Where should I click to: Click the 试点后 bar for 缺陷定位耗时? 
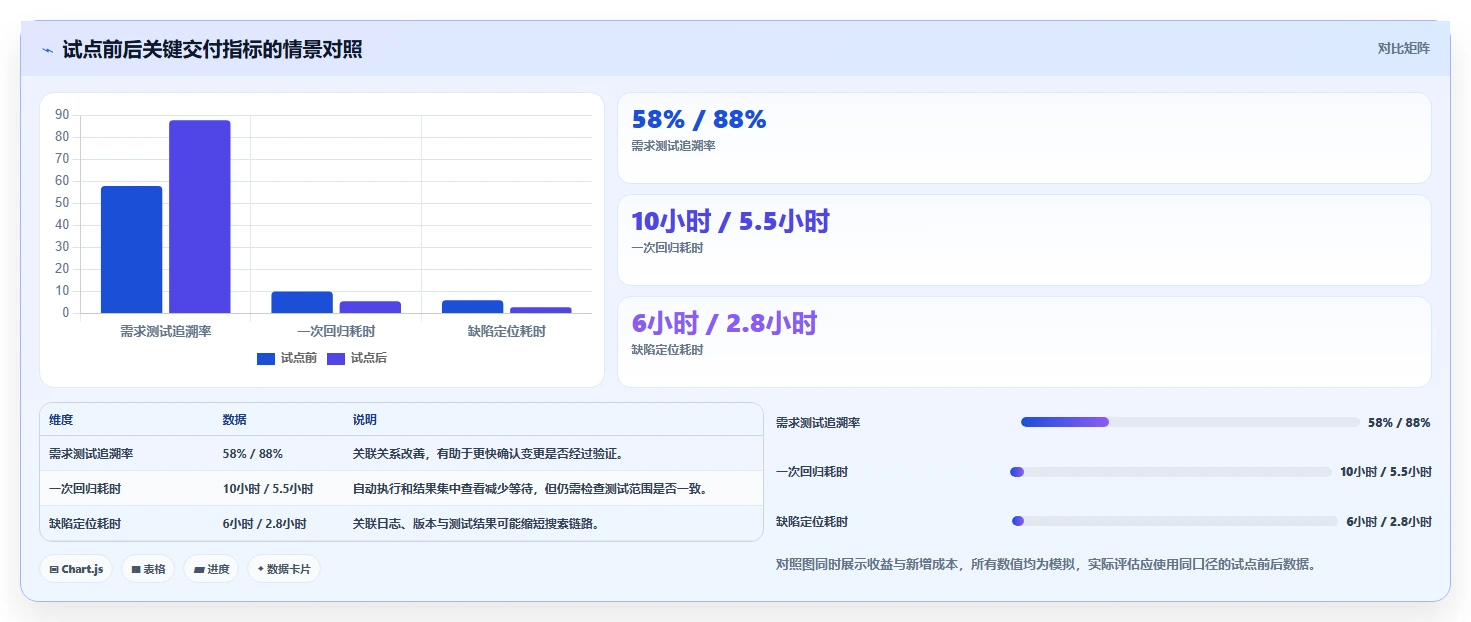click(541, 310)
